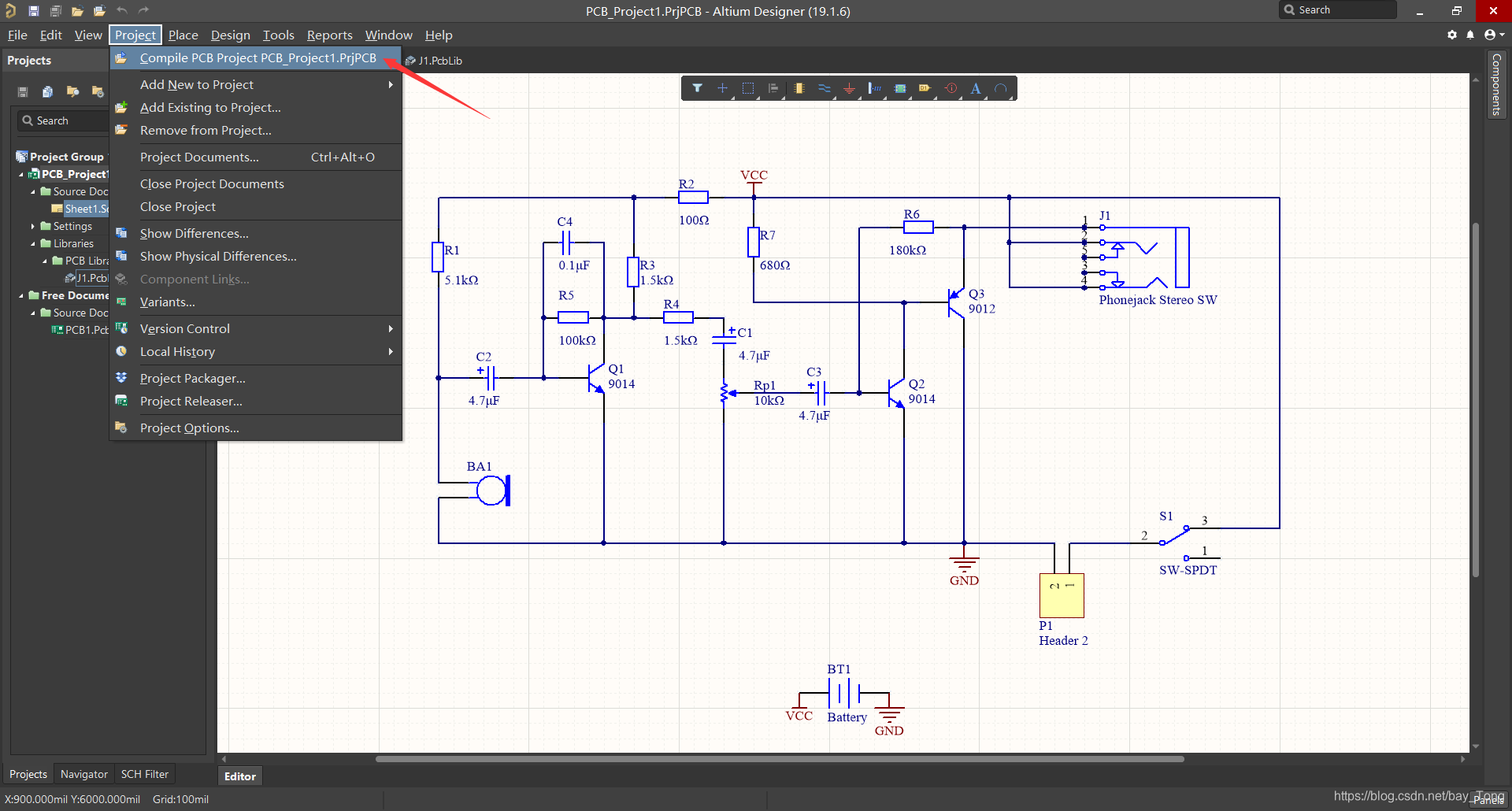This screenshot has height=811, width=1512.
Task: Click the Altium logo icon in title bar
Action: (x=11, y=11)
